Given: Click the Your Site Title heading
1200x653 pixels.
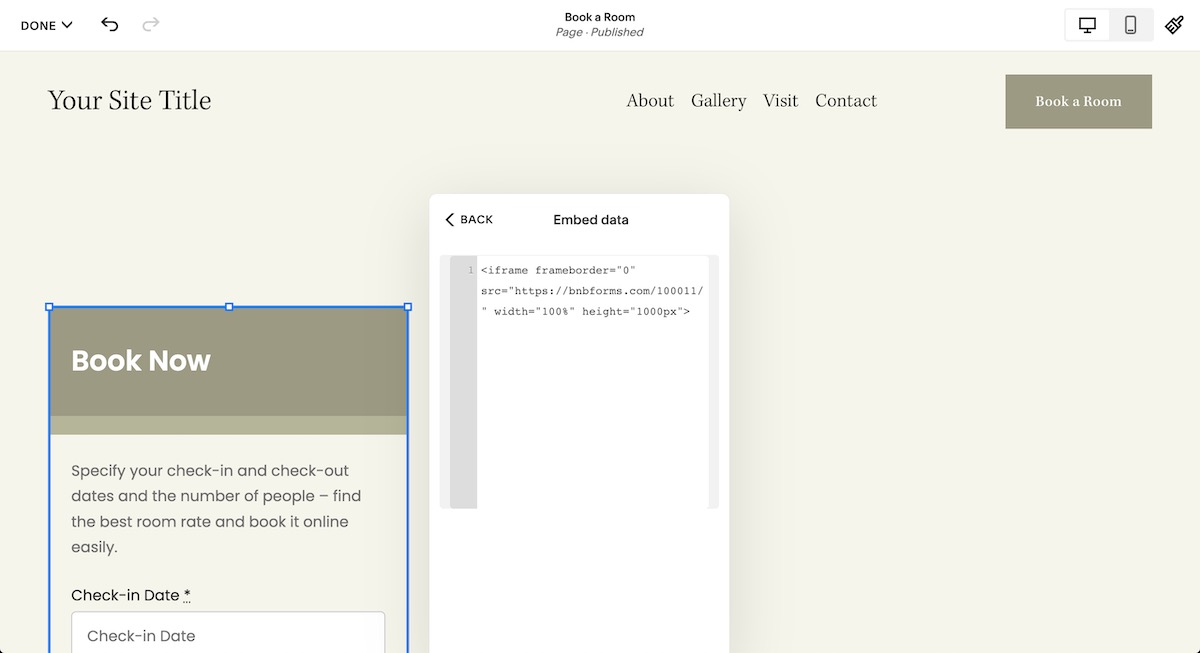Looking at the screenshot, I should tap(130, 100).
